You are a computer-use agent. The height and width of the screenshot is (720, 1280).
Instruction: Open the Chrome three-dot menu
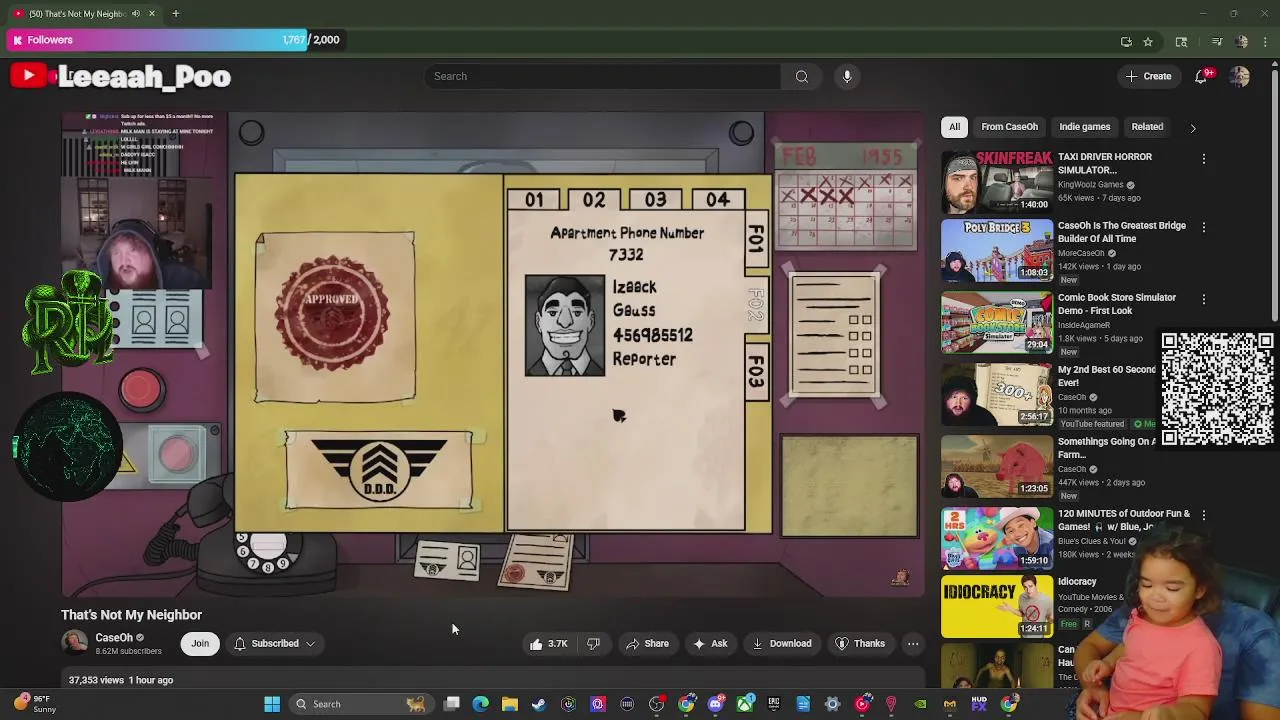(1266, 42)
